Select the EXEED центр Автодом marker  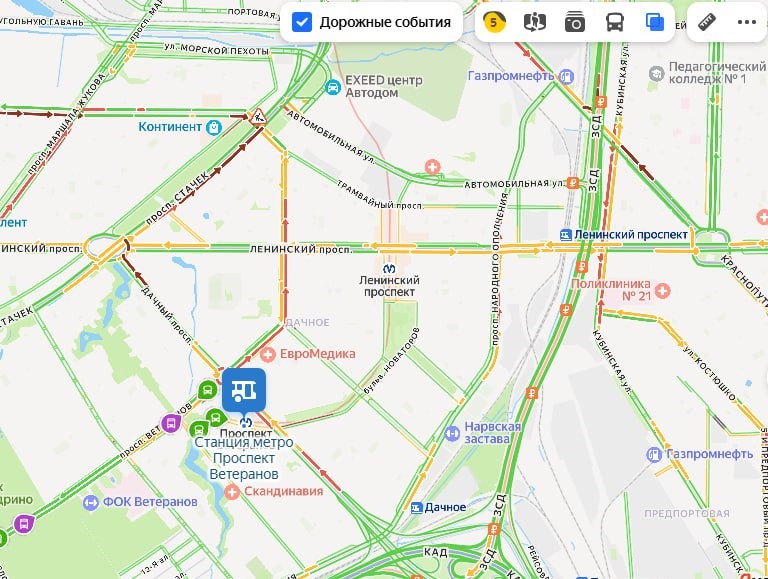pos(333,87)
